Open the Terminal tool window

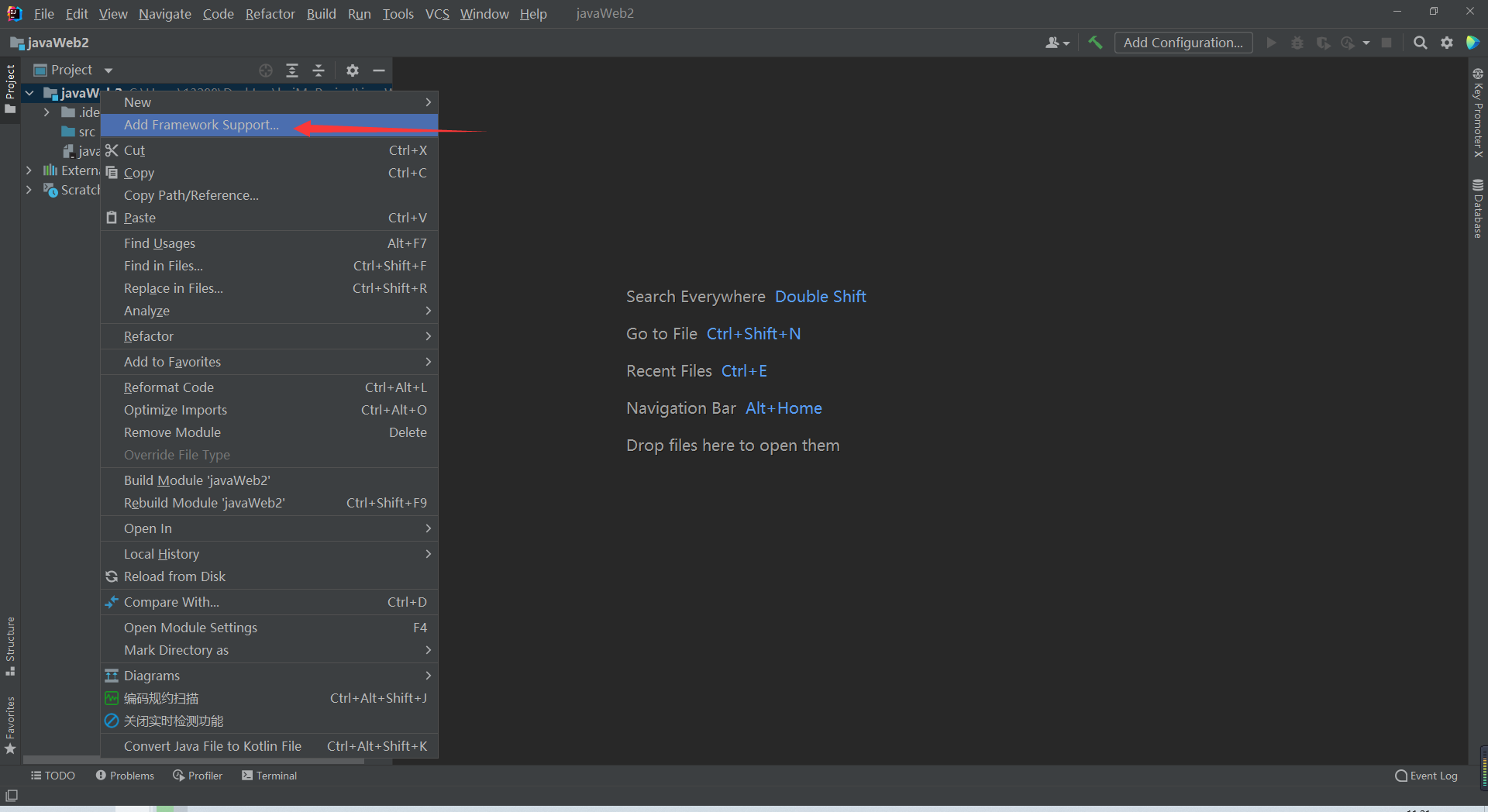(269, 776)
